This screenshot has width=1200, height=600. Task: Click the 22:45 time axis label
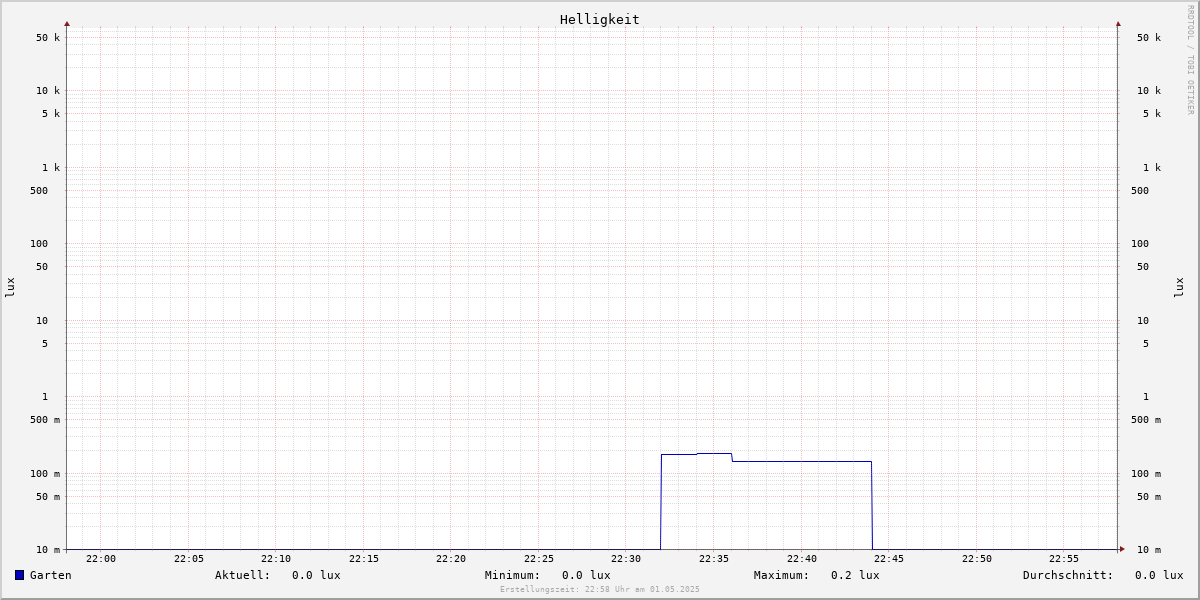(x=889, y=559)
